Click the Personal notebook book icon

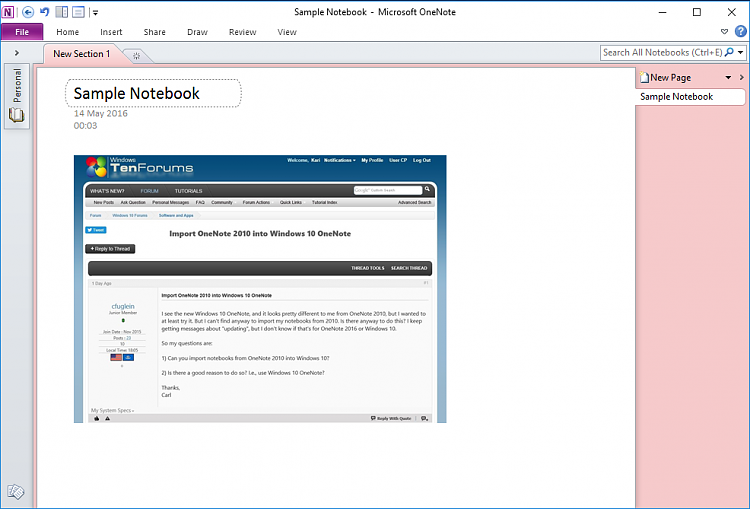coord(16,115)
